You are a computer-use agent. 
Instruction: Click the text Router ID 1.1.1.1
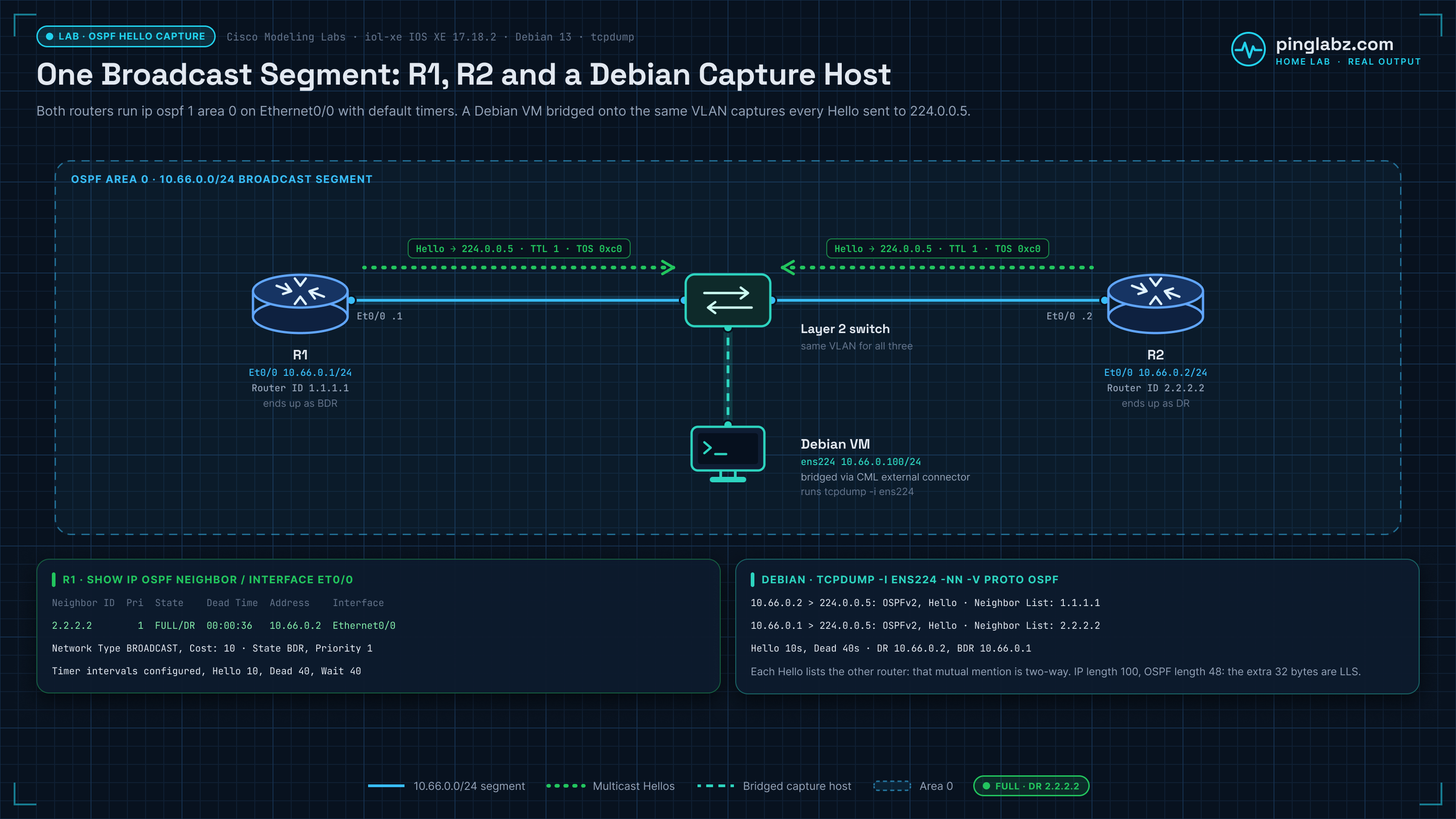tap(300, 388)
